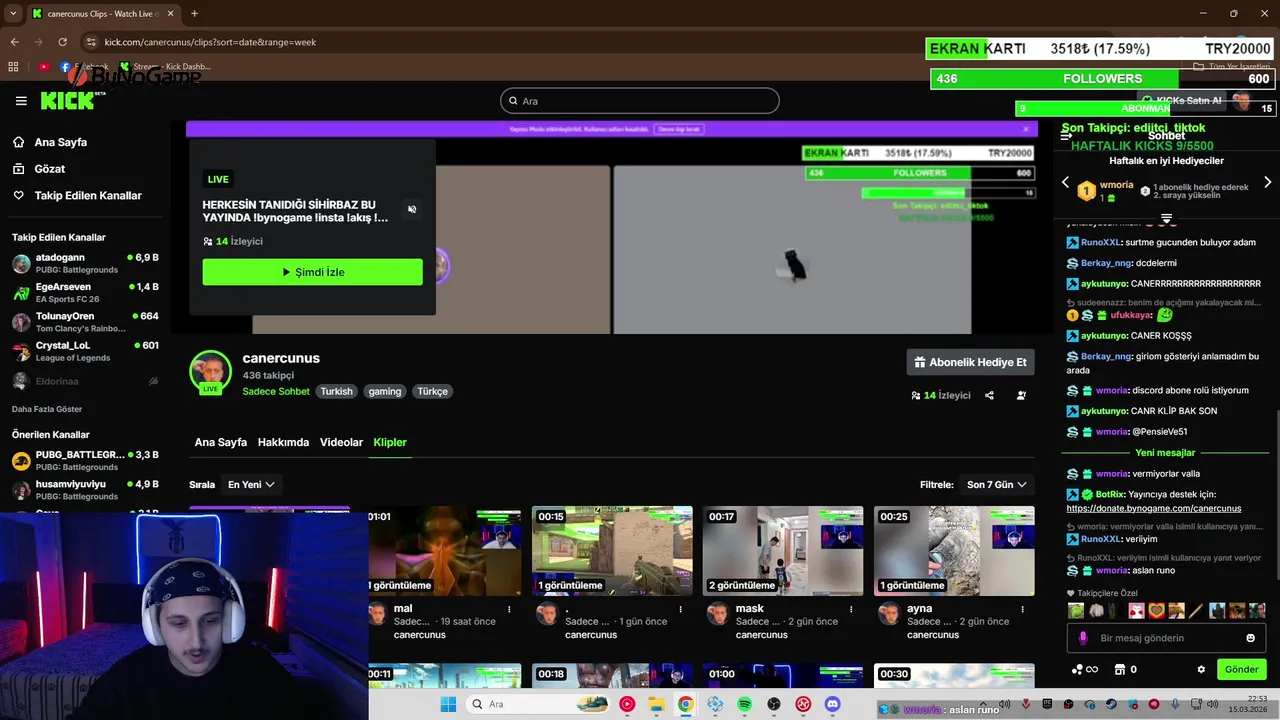Image resolution: width=1280 pixels, height=720 pixels.
Task: Open Gözat in the sidebar
Action: click(x=50, y=169)
